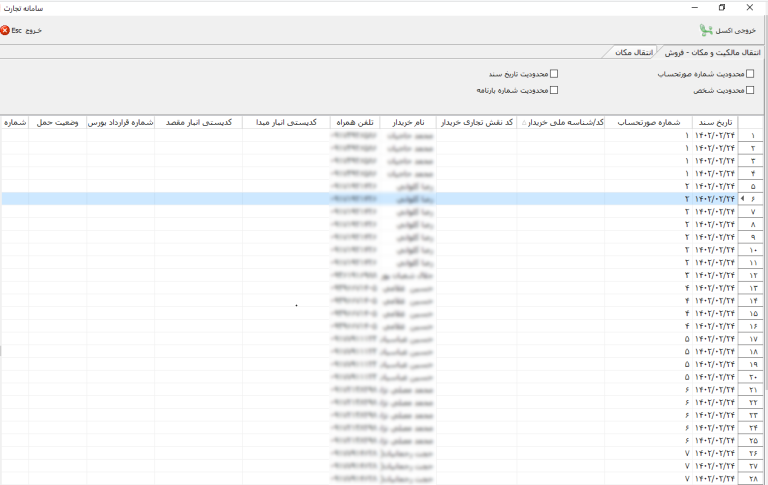This screenshot has width=768, height=485.
Task: Click buyer name cell in row ۷
Action: (x=408, y=212)
